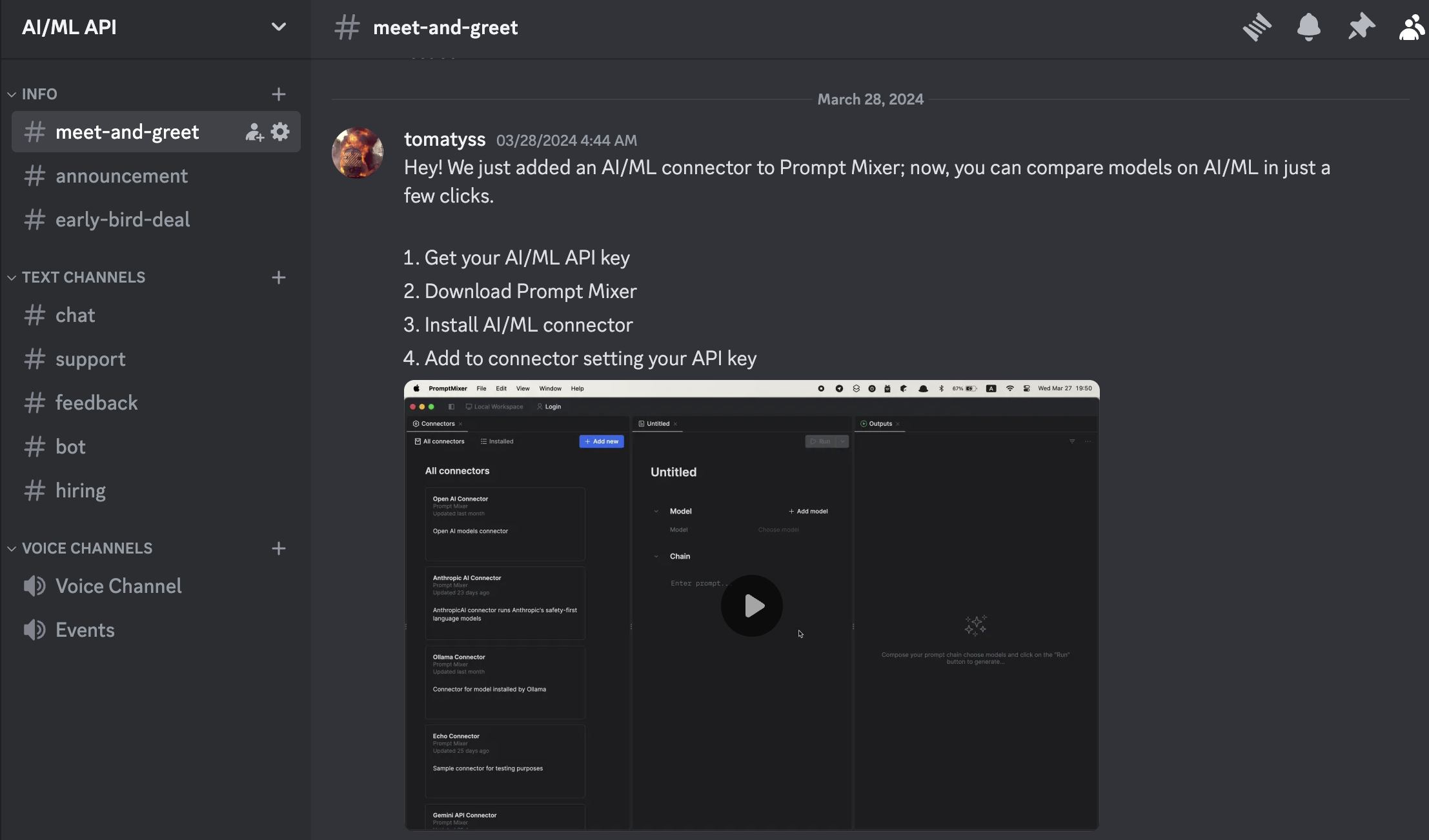This screenshot has height=840, width=1429.
Task: Go to the support channel
Action: [x=90, y=359]
